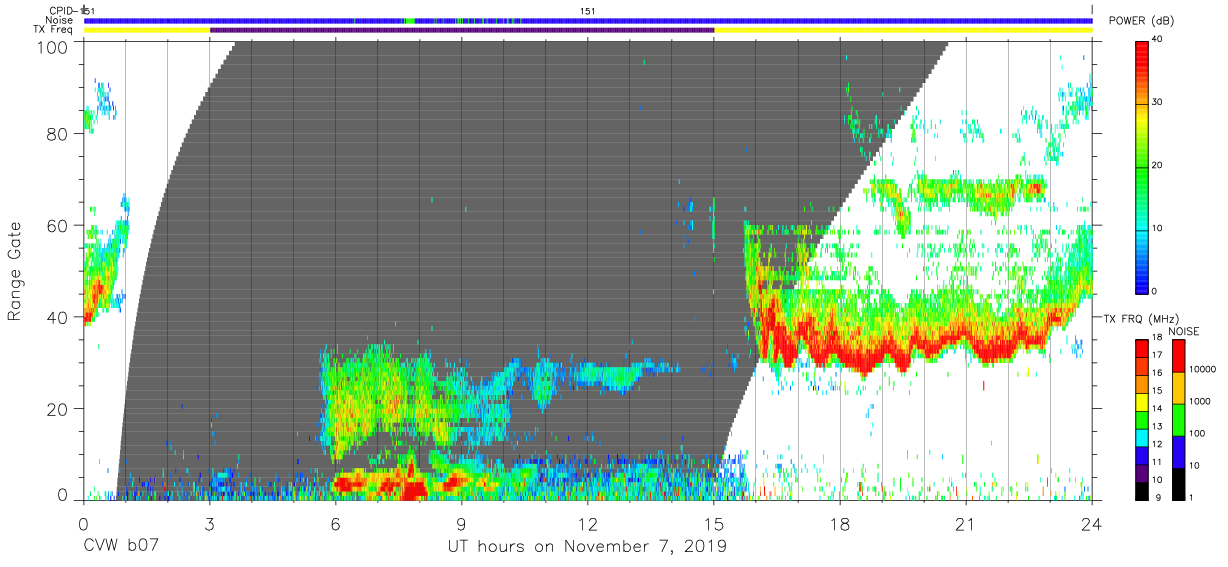The width and height of the screenshot is (1228, 567).
Task: Pick the blue NOISE legend swatch
Action: [x=1179, y=451]
